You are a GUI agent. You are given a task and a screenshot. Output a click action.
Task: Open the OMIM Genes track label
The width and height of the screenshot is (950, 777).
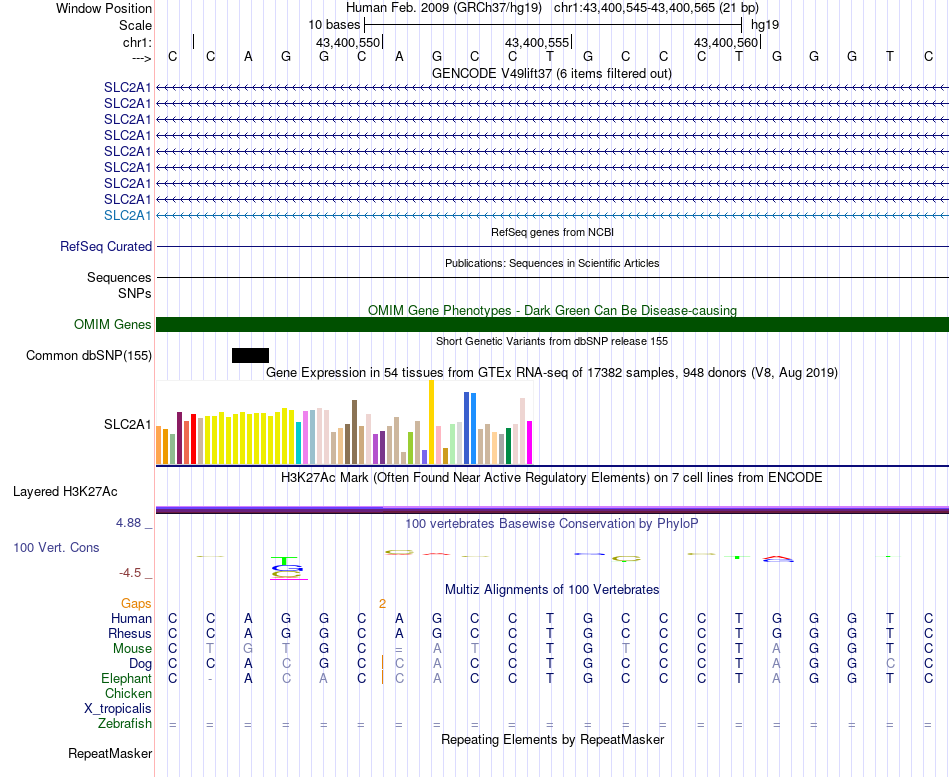click(113, 324)
